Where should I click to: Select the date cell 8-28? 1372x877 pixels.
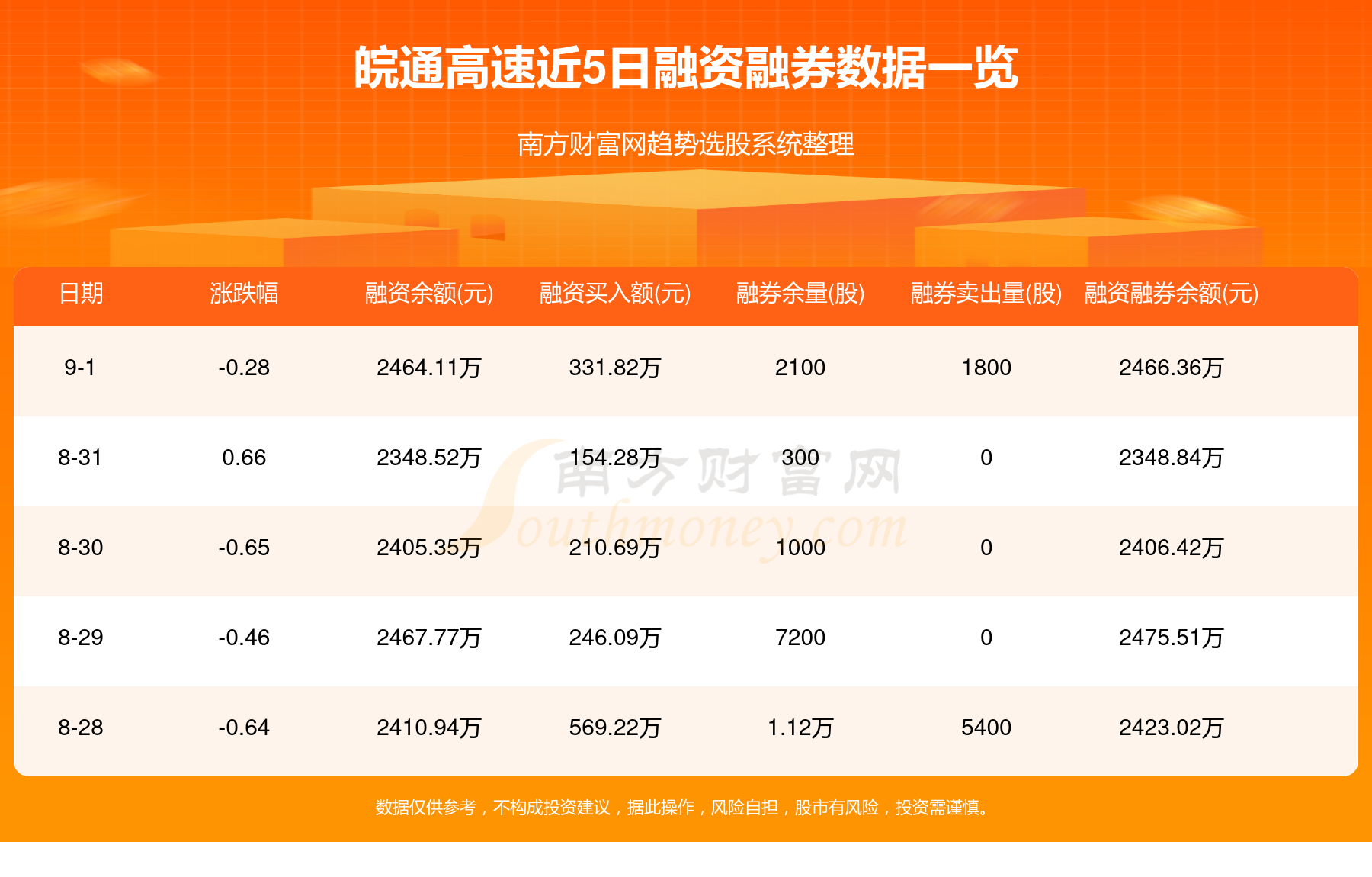click(x=80, y=728)
